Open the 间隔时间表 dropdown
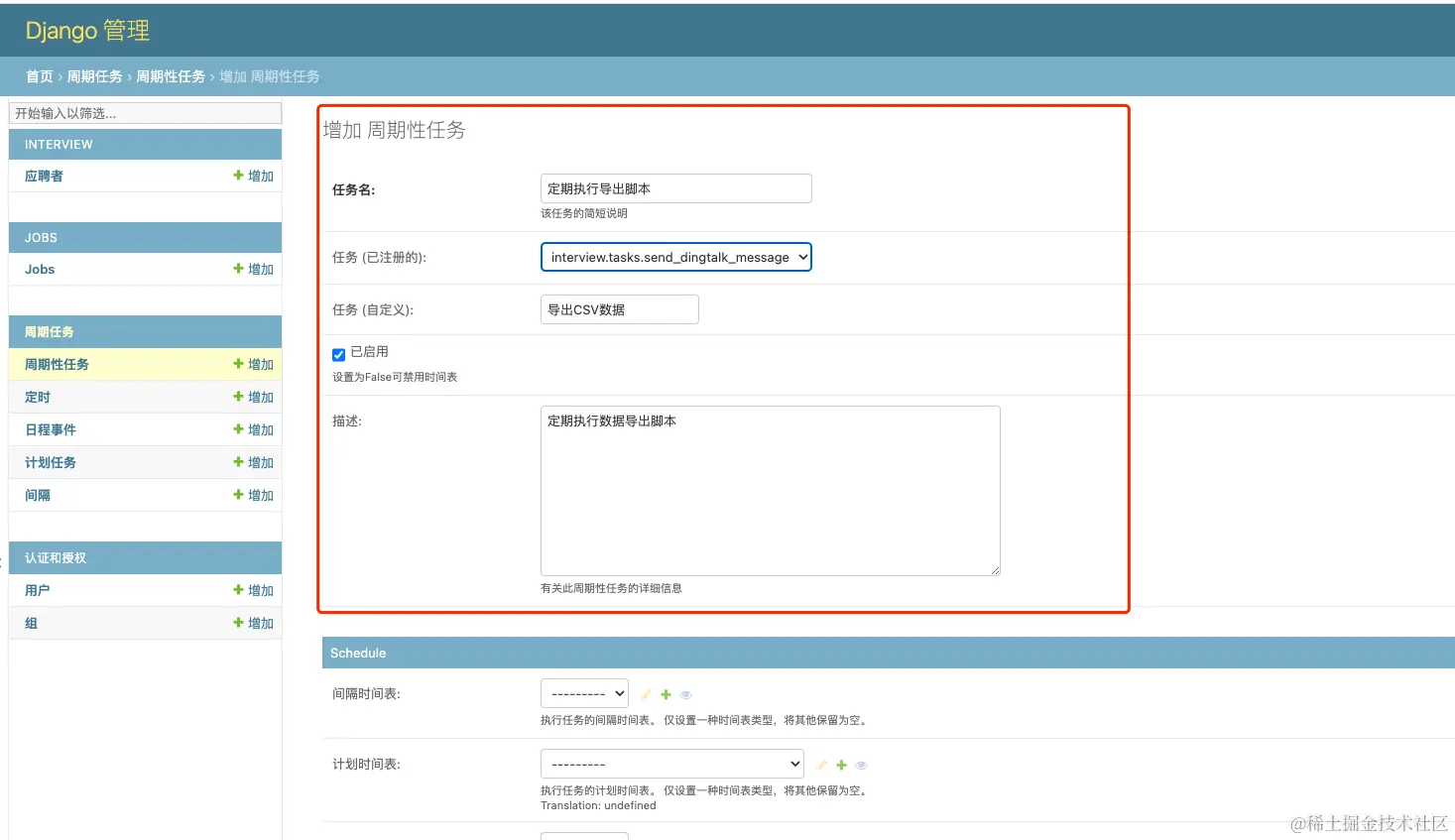The height and width of the screenshot is (840, 1455). tap(584, 693)
